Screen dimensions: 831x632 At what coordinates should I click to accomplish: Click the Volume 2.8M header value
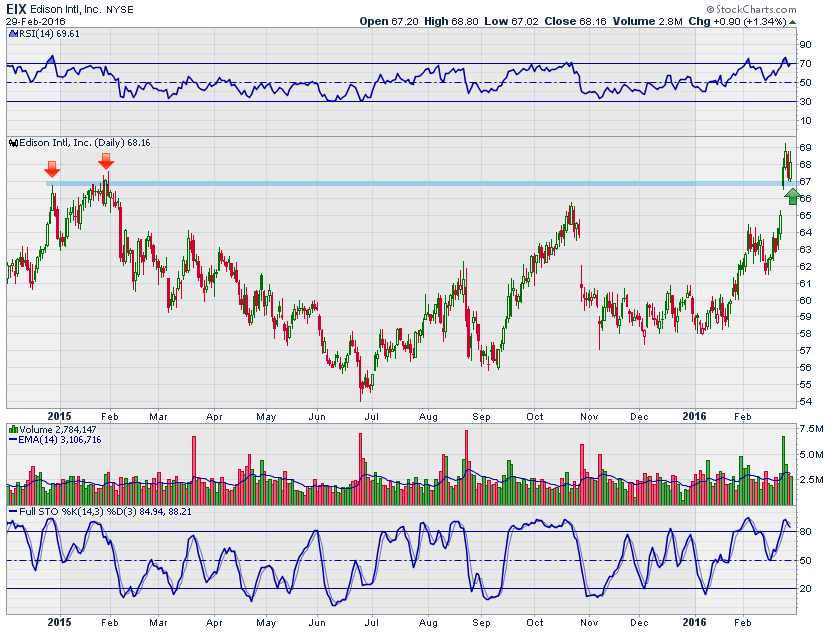(x=648, y=22)
